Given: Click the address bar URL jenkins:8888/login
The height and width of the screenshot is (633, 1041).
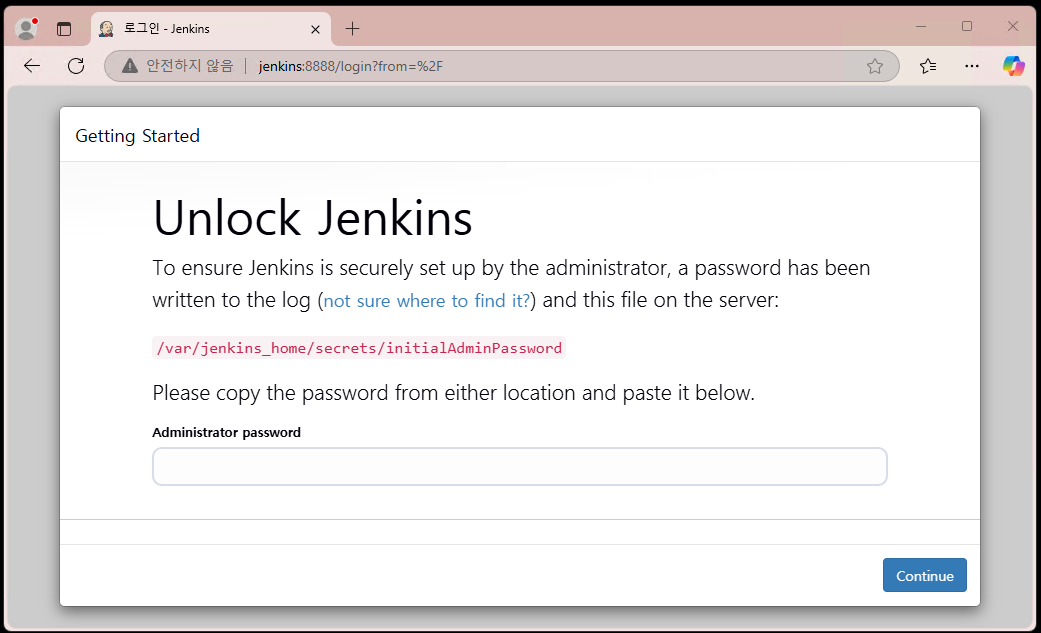Looking at the screenshot, I should [x=351, y=66].
